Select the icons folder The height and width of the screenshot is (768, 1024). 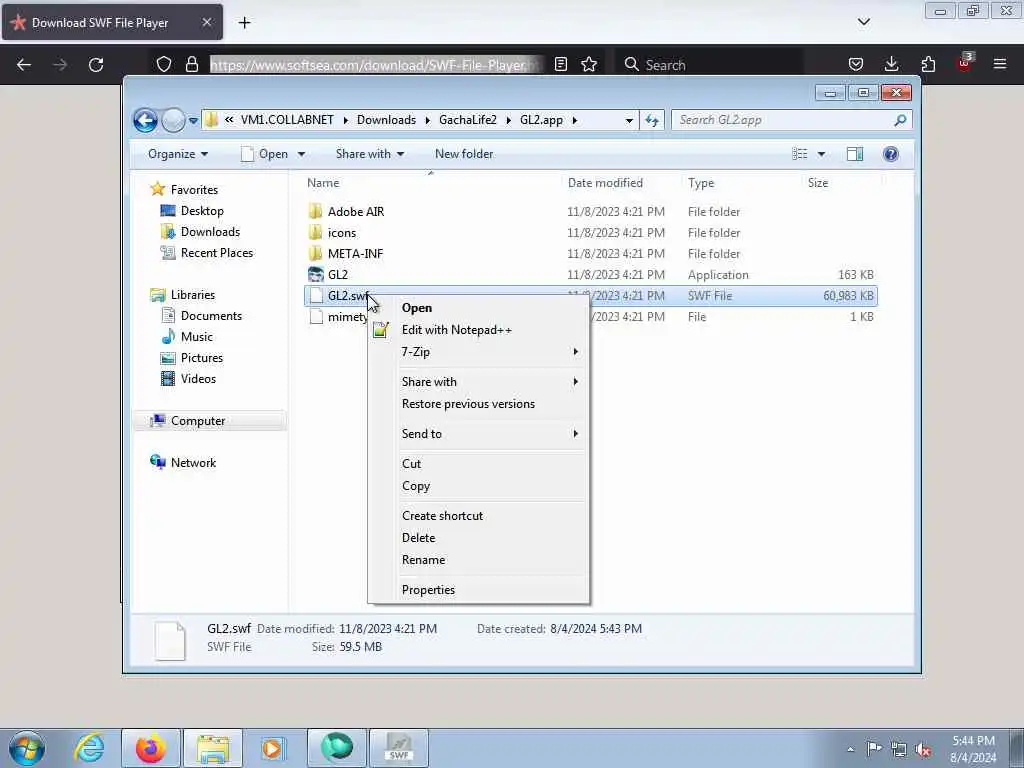pyautogui.click(x=342, y=233)
